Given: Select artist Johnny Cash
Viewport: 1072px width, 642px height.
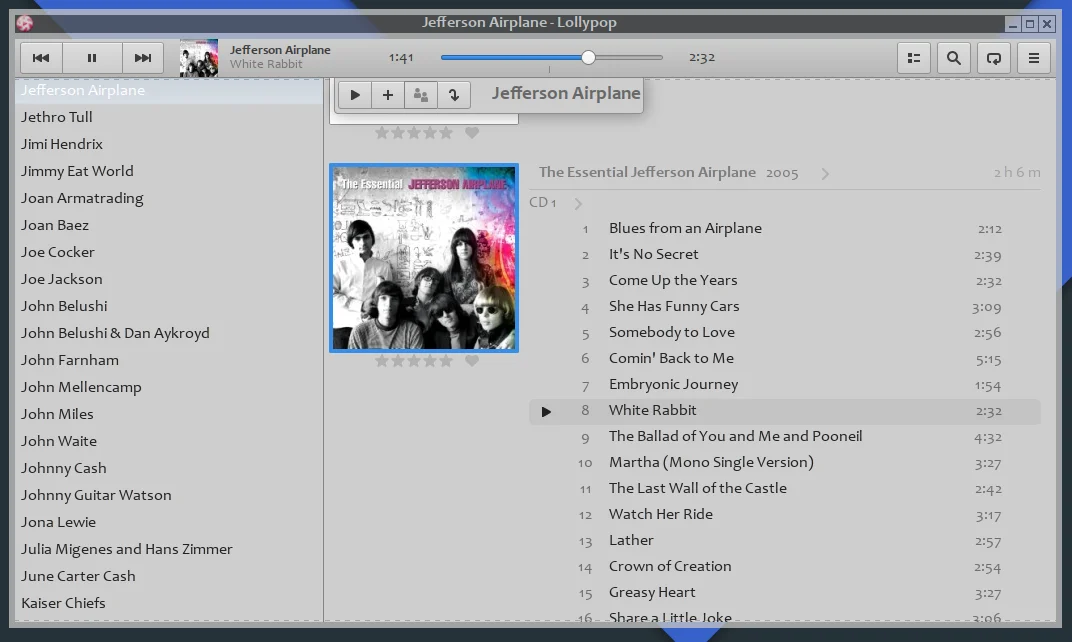Looking at the screenshot, I should [169, 468].
